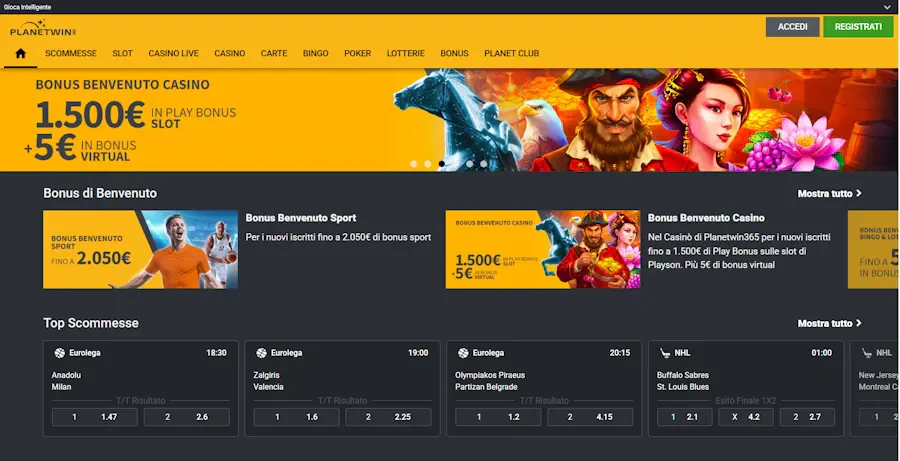Click basketball icon on Anadolu vs Milan card
The height and width of the screenshot is (461, 900).
(x=59, y=353)
